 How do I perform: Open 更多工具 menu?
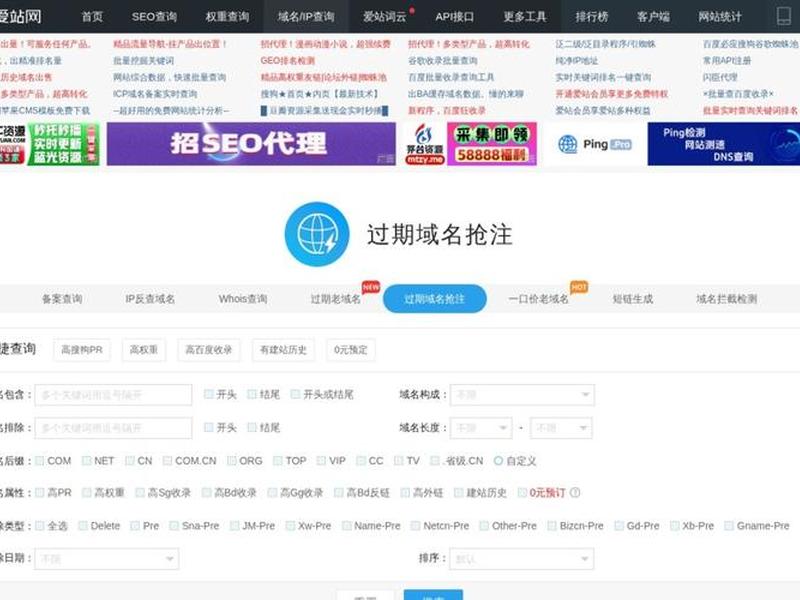(x=525, y=17)
